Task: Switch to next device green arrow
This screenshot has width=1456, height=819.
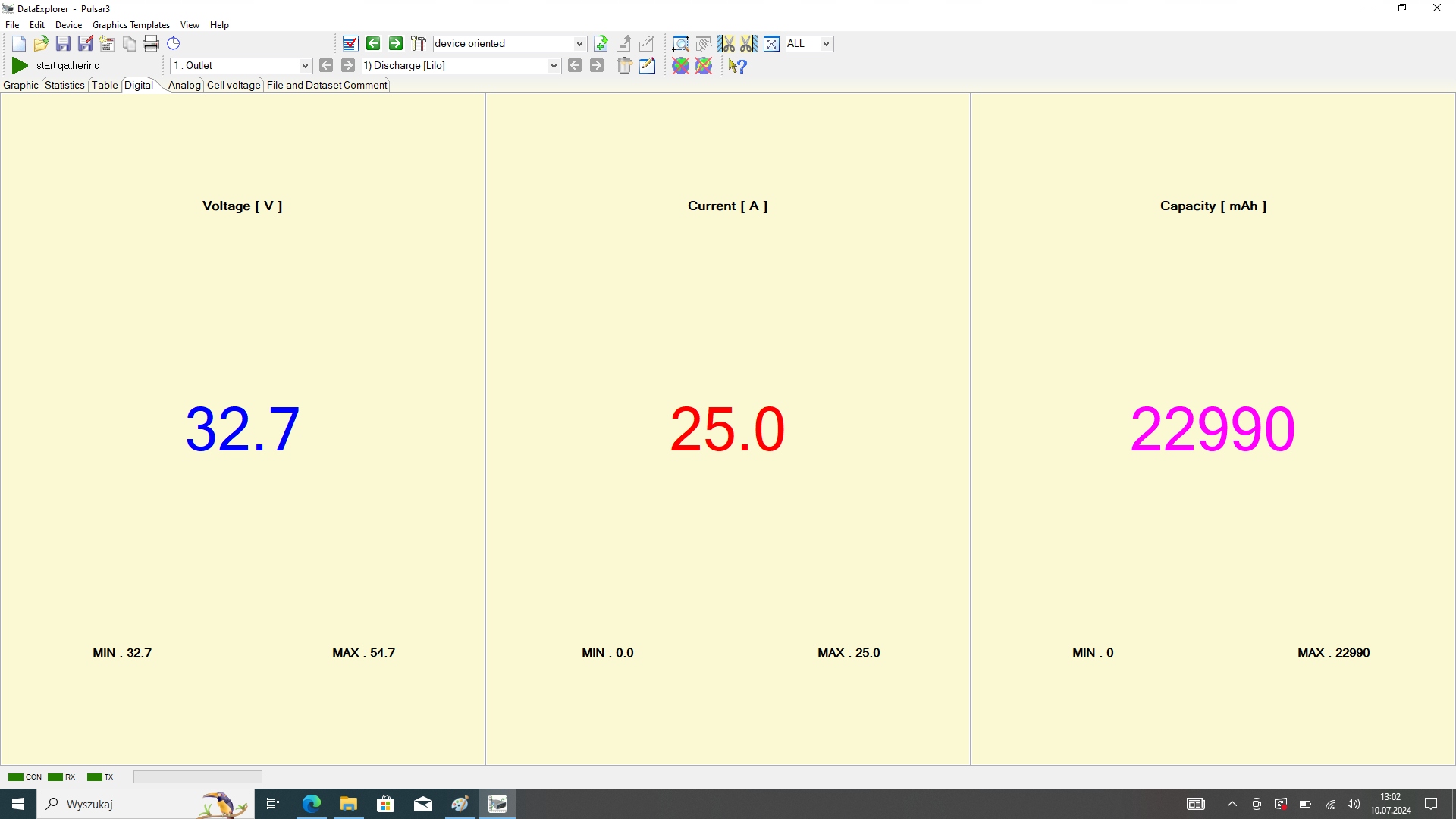Action: (395, 44)
